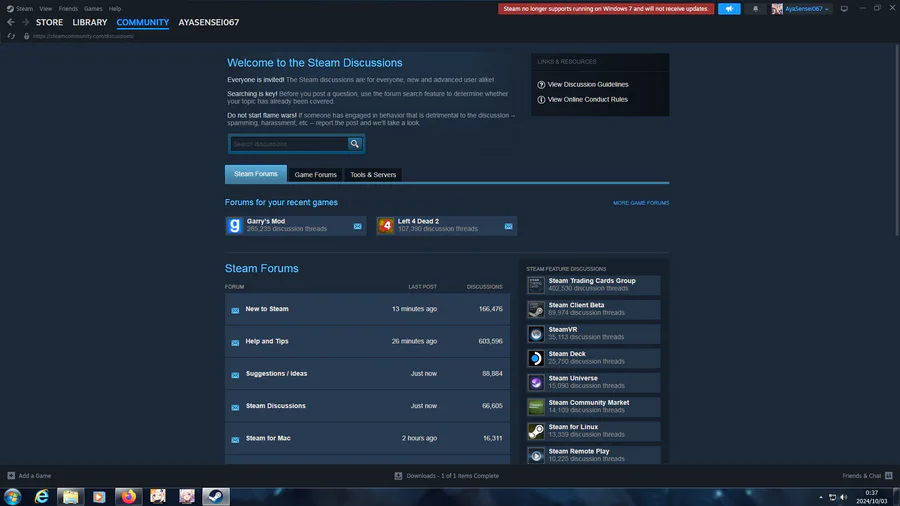Click envelope icon next to Garry's Mod

tap(358, 226)
